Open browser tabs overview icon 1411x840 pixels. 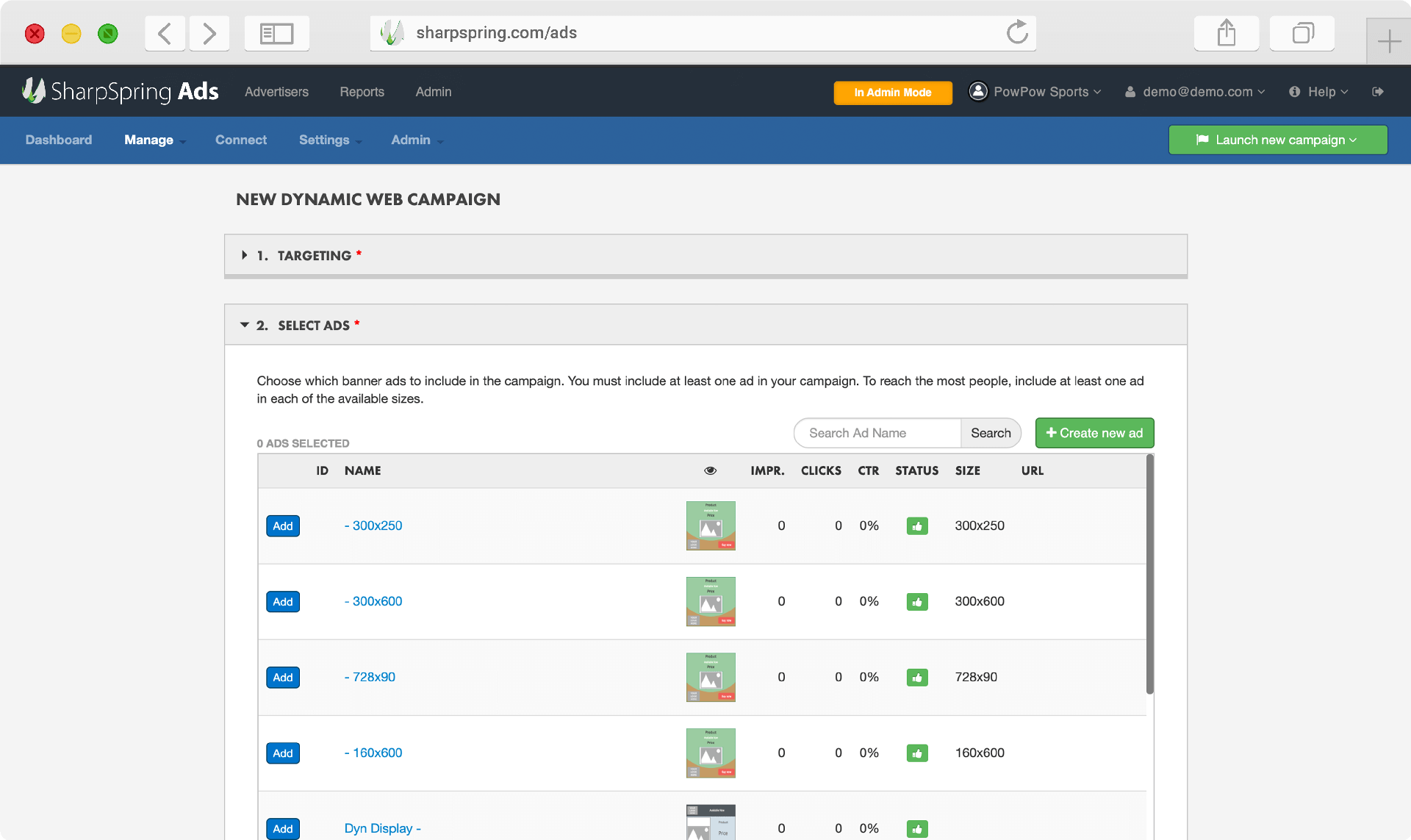(1302, 33)
